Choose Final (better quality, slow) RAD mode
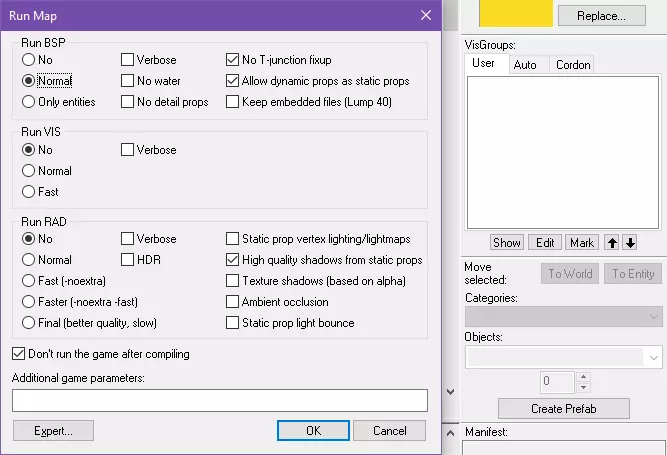This screenshot has height=455, width=667. tap(29, 323)
